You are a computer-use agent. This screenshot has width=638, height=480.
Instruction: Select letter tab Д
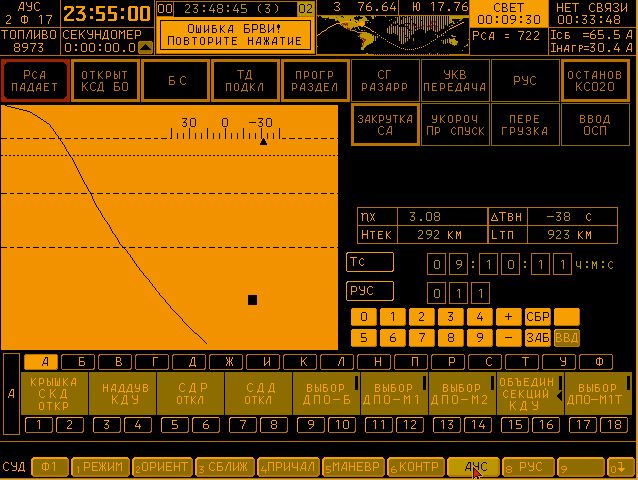pyautogui.click(x=189, y=362)
